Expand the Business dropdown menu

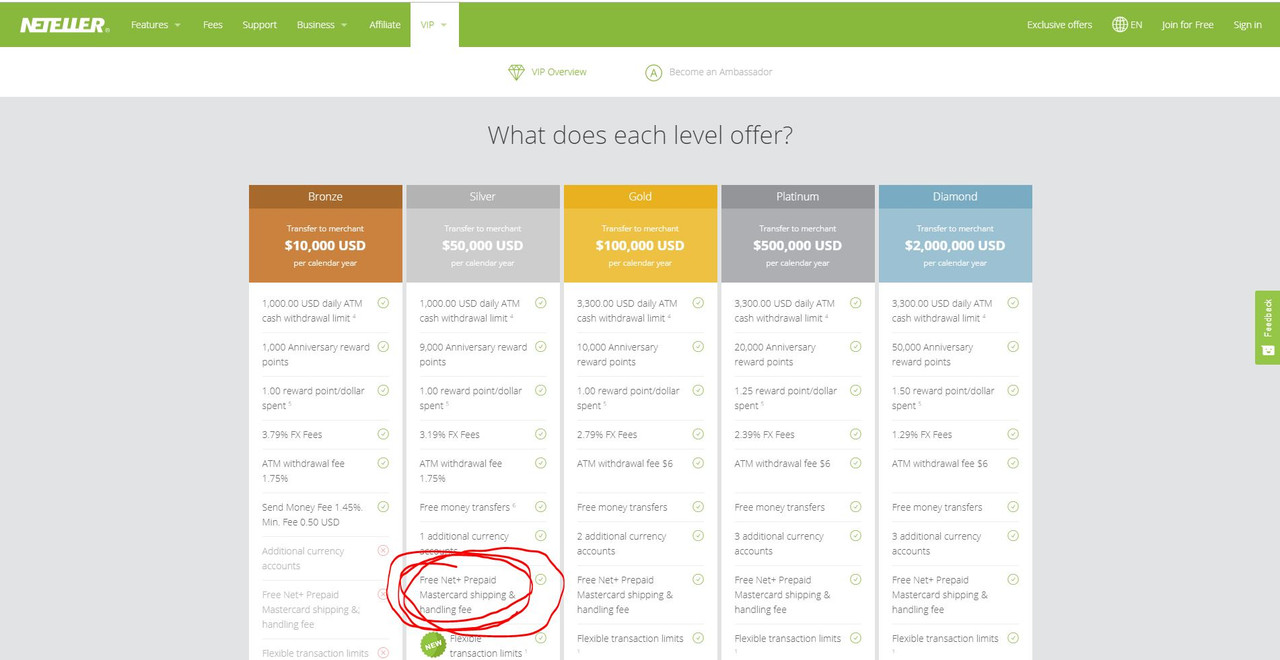(x=322, y=25)
